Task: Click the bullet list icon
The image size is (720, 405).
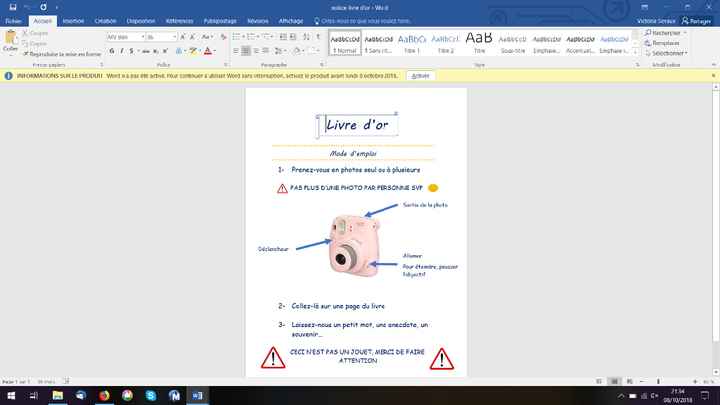Action: coord(236,37)
